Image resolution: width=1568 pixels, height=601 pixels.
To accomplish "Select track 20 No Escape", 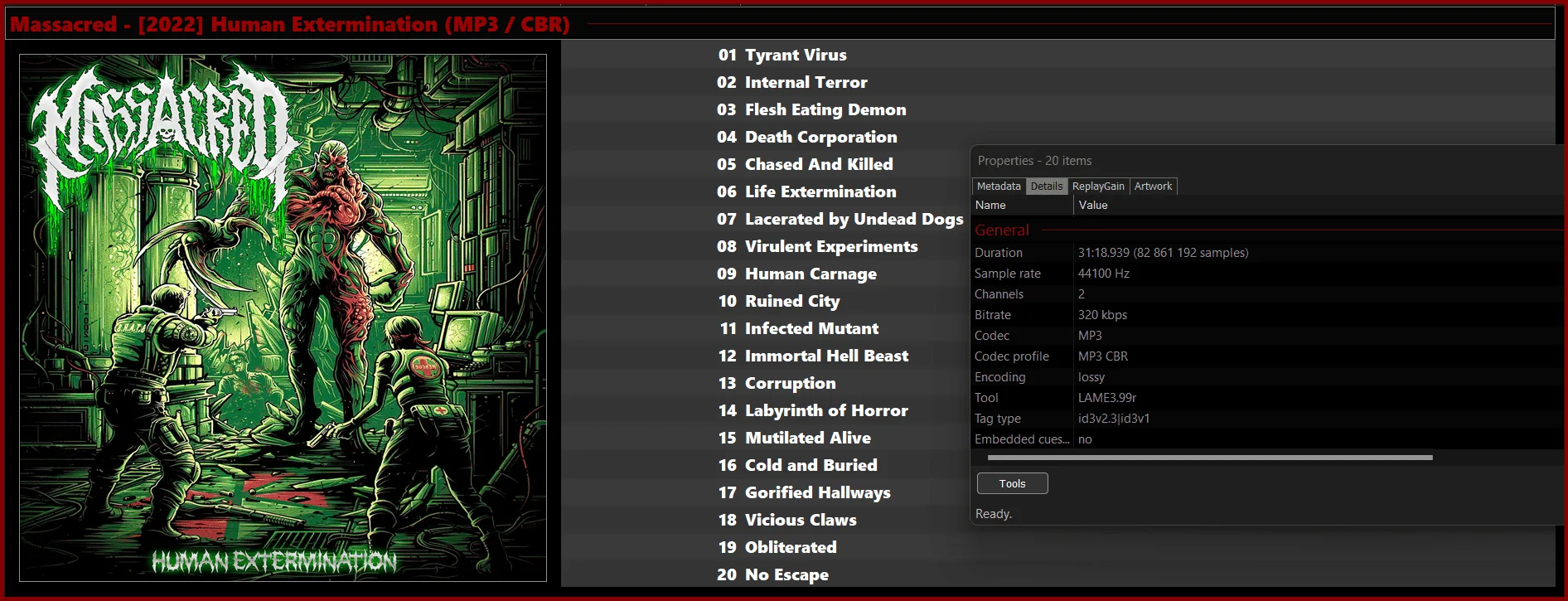I will point(772,574).
